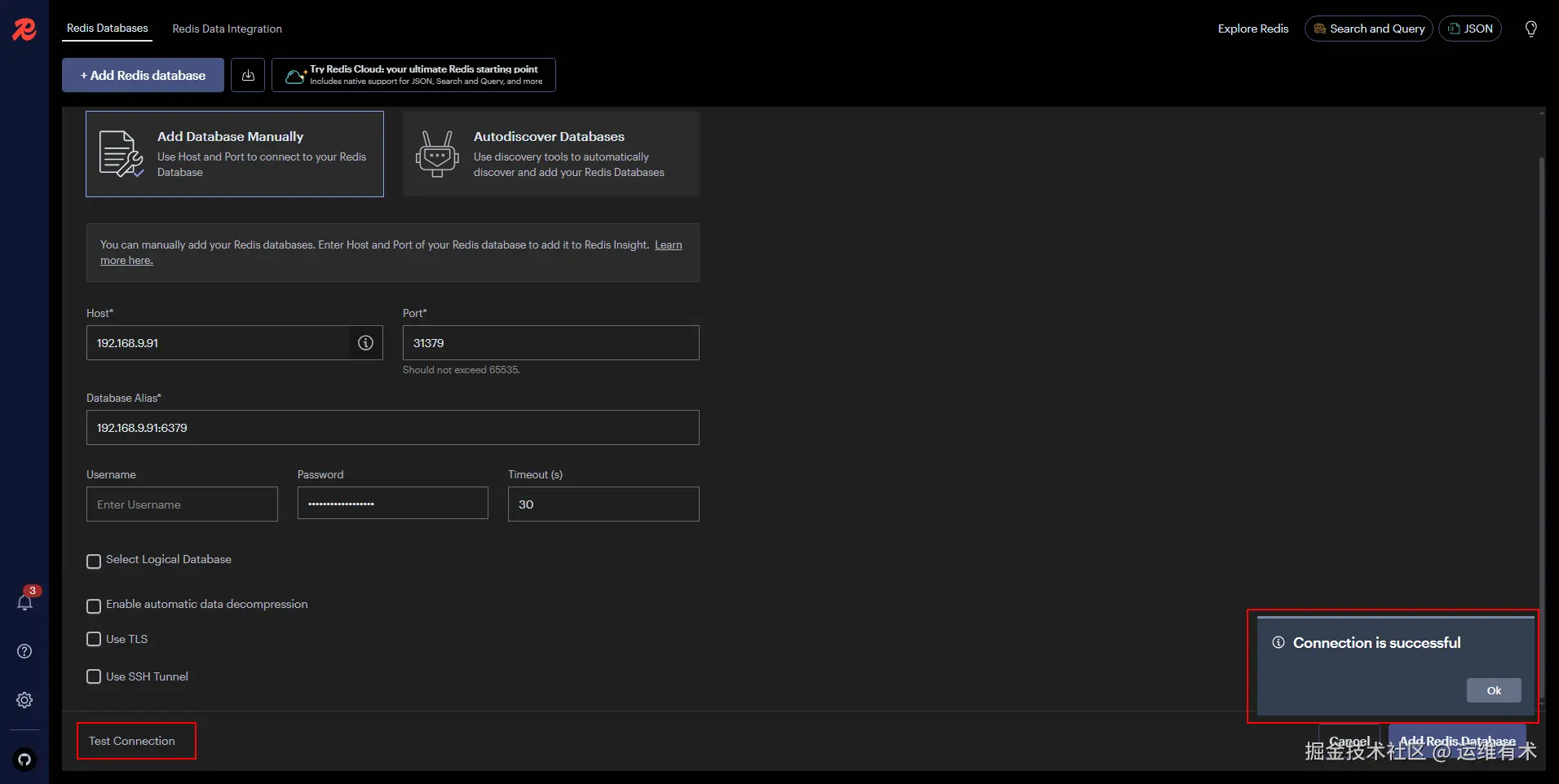1559x784 pixels.
Task: Open Search and Query workbench
Action: (x=1367, y=29)
